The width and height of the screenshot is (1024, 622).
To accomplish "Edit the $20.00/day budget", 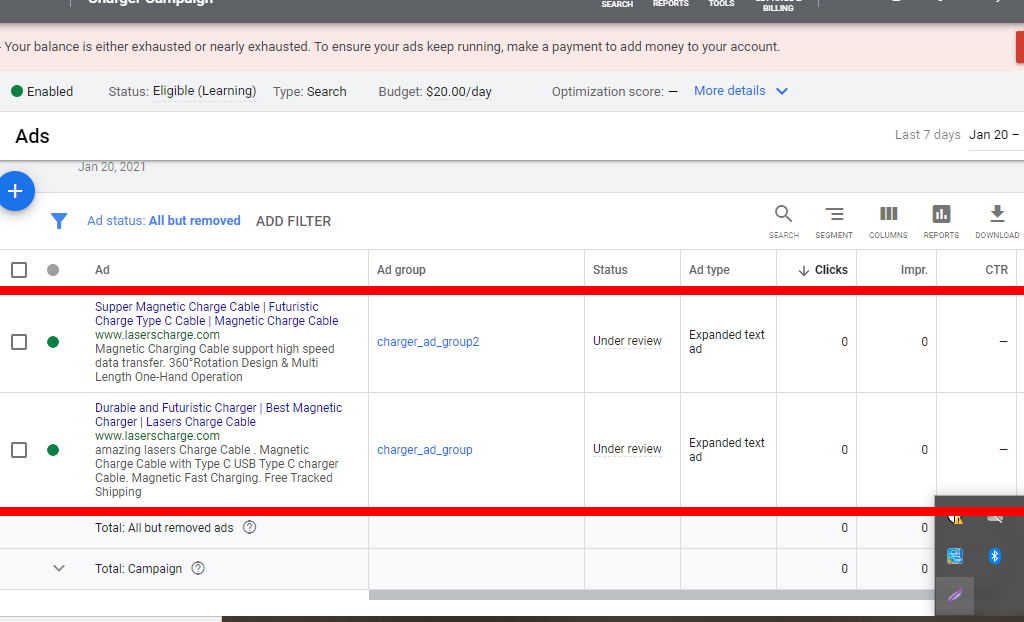I will click(458, 91).
